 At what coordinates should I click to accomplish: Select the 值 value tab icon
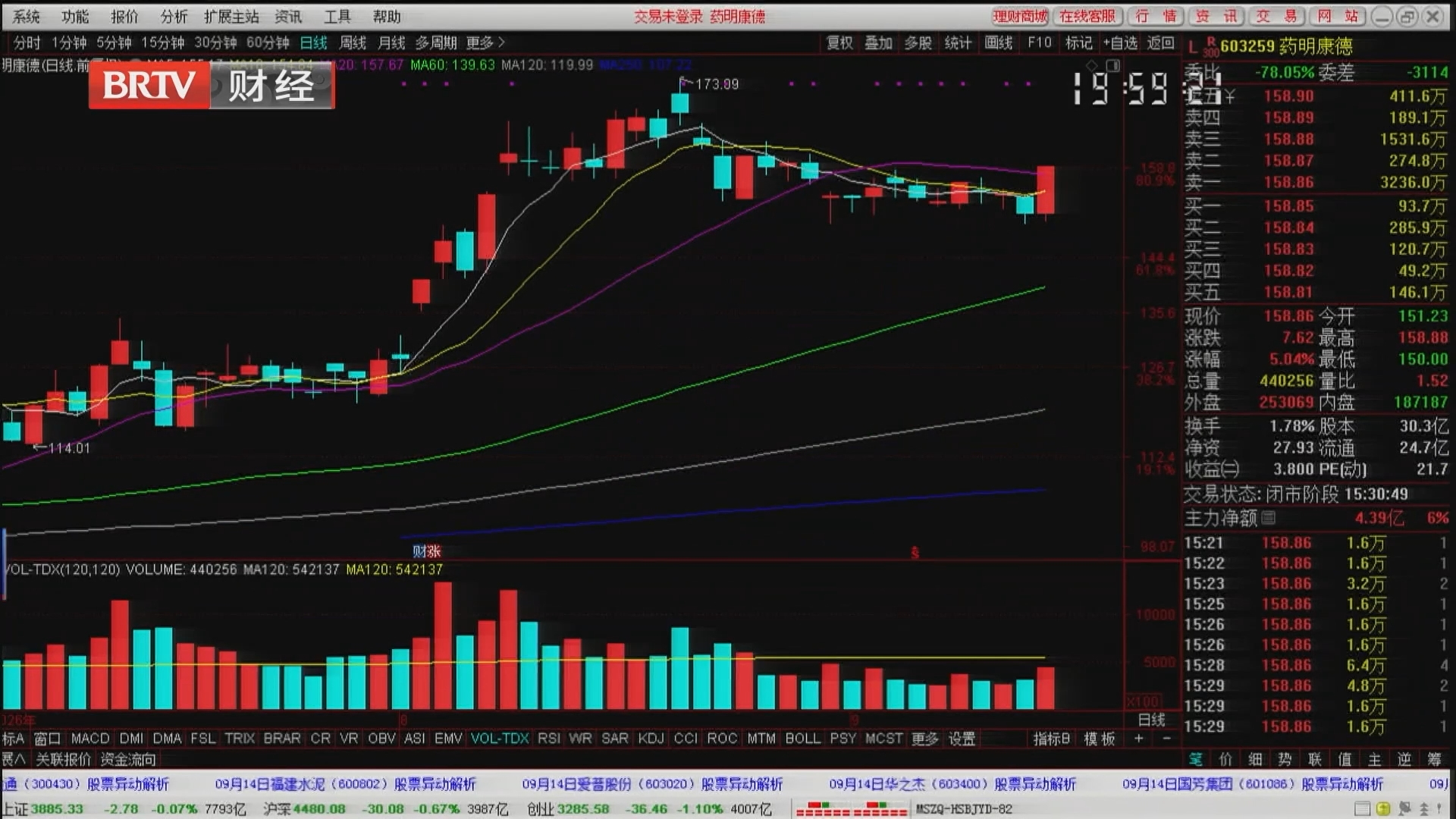(1345, 759)
